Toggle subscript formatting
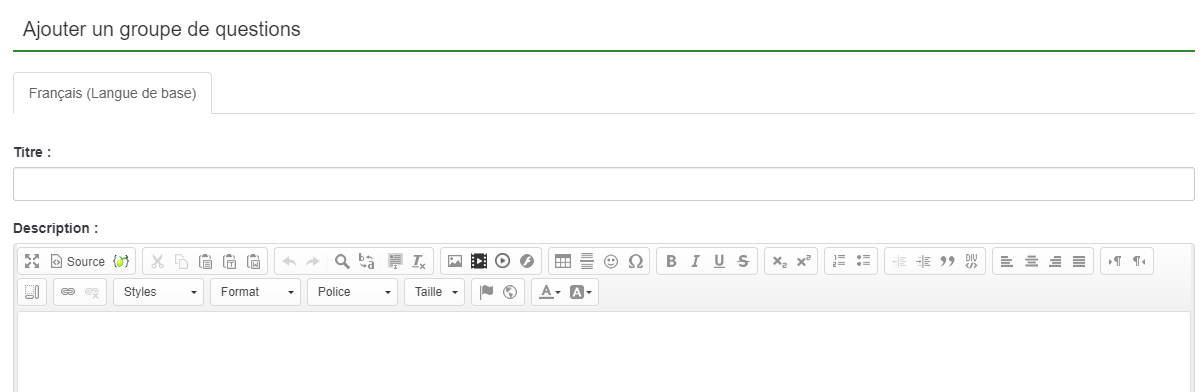 [x=779, y=262]
